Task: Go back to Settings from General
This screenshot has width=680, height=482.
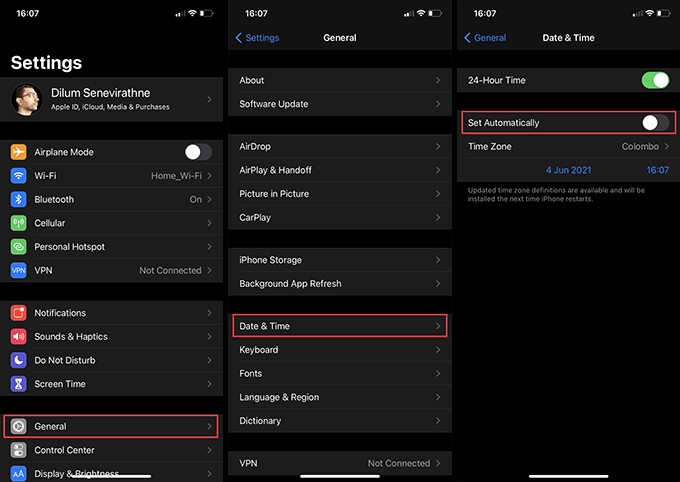Action: coord(257,38)
